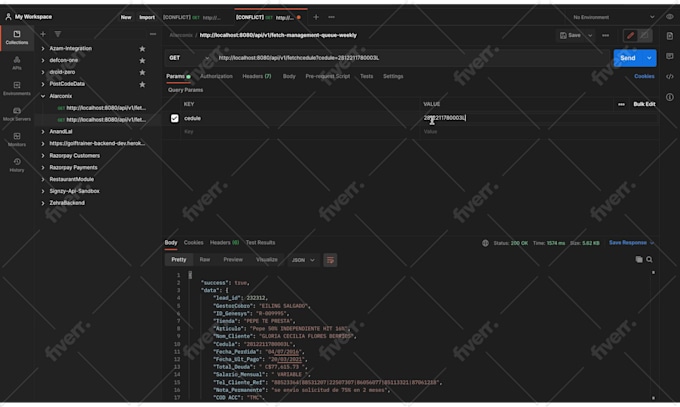Click the Save Response link

tap(628, 243)
